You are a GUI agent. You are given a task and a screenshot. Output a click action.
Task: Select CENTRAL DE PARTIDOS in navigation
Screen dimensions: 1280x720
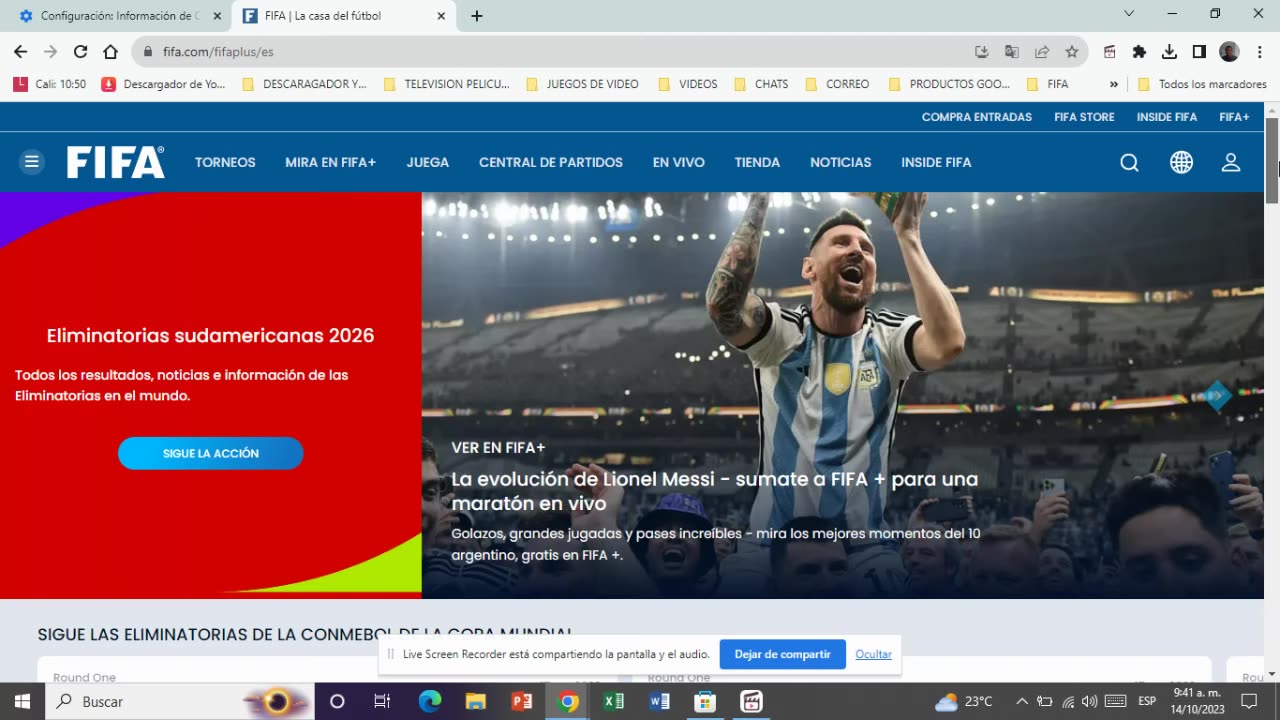tap(551, 162)
